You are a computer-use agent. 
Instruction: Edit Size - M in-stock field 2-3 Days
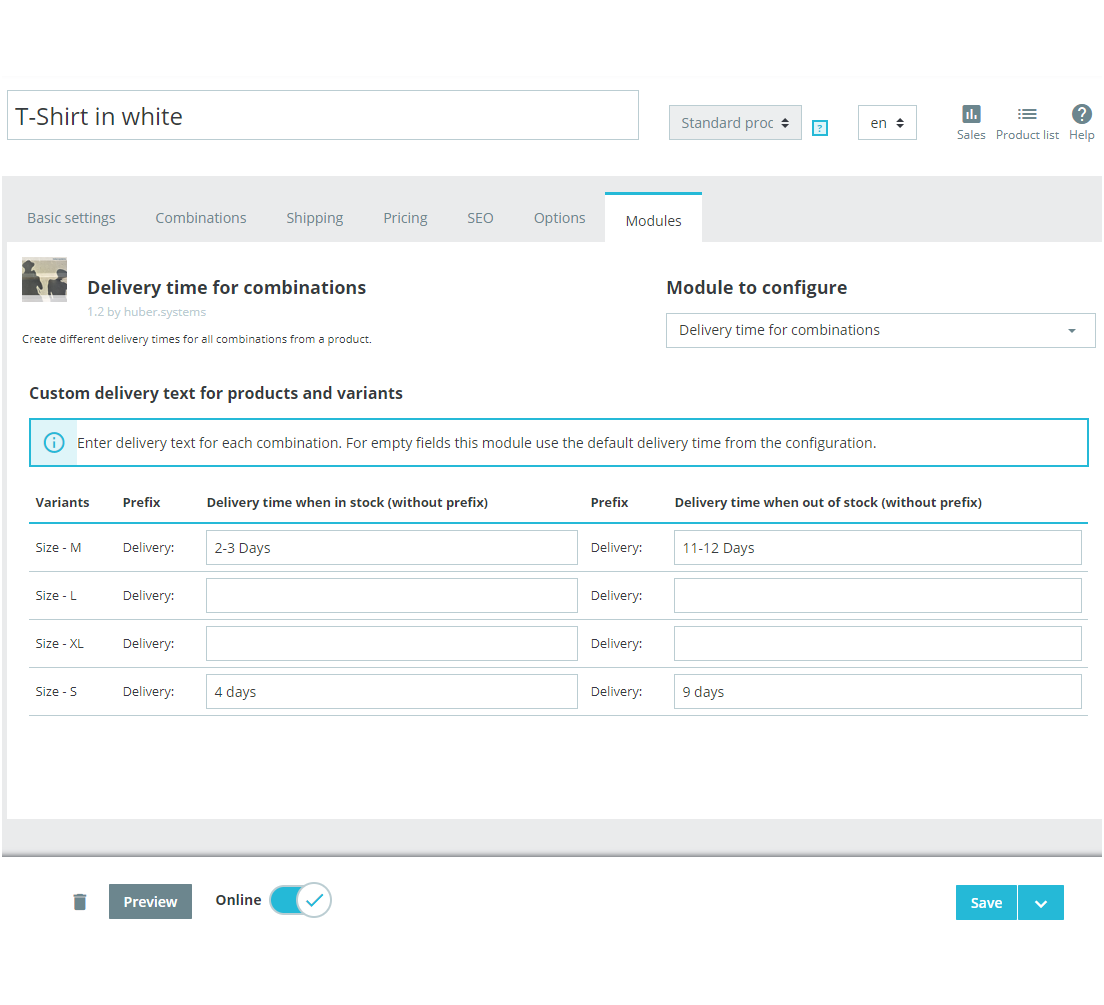pos(391,548)
